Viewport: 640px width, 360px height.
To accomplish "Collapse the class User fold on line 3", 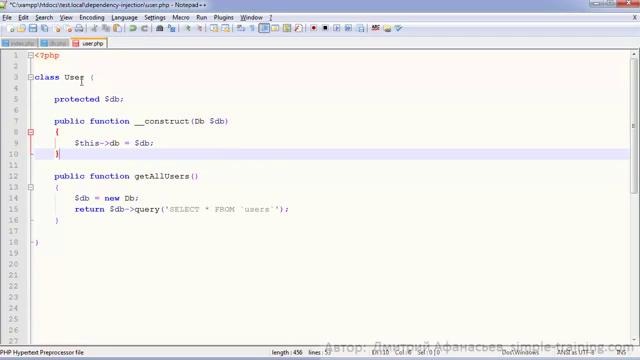I will point(31,77).
